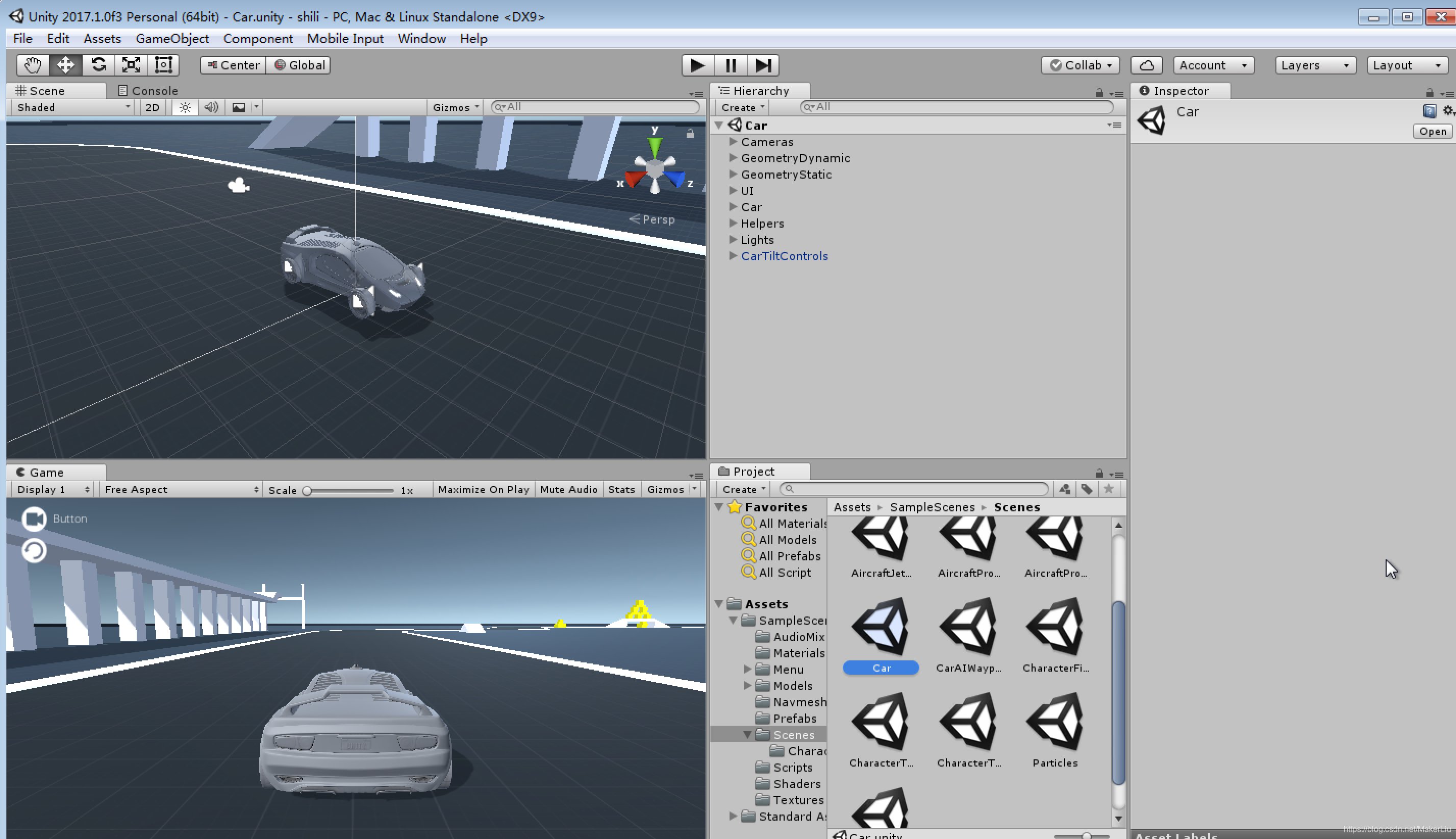The width and height of the screenshot is (1456, 839).
Task: Open the Window menu
Action: click(421, 39)
